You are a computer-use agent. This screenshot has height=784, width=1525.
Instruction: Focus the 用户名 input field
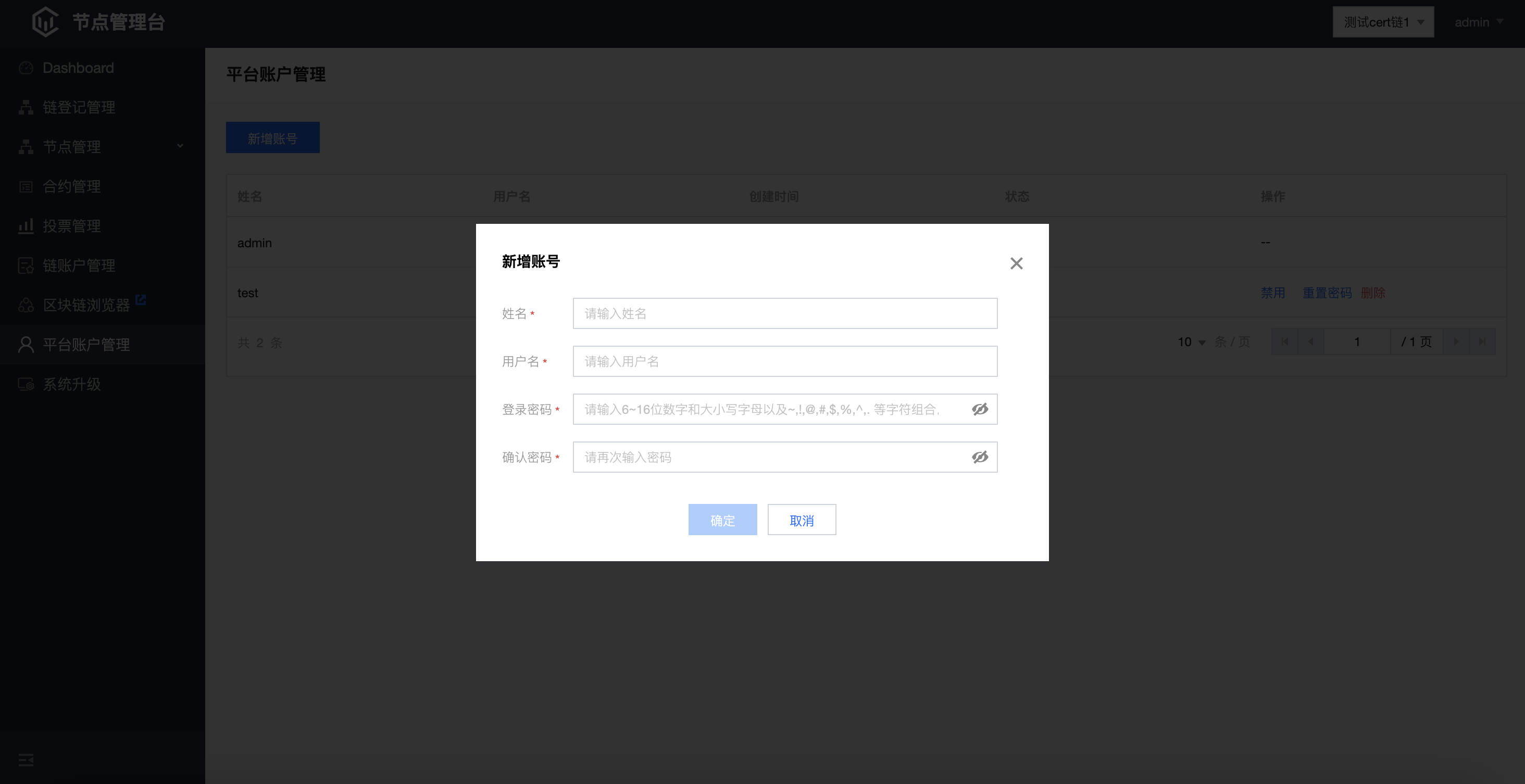(785, 361)
